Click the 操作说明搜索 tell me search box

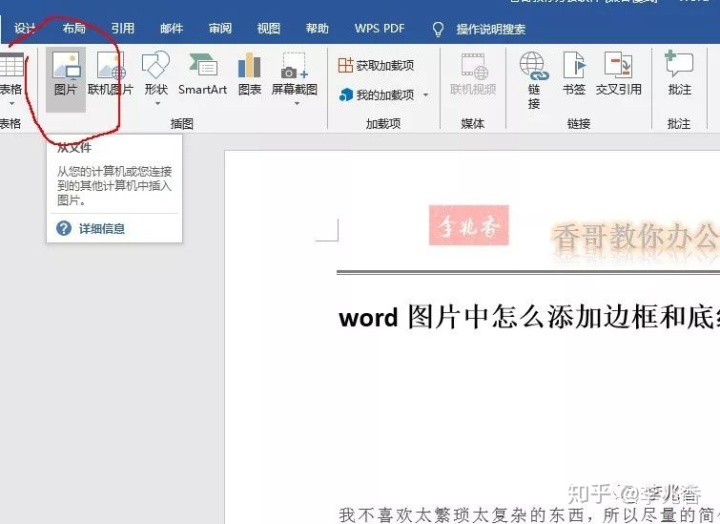click(x=490, y=29)
